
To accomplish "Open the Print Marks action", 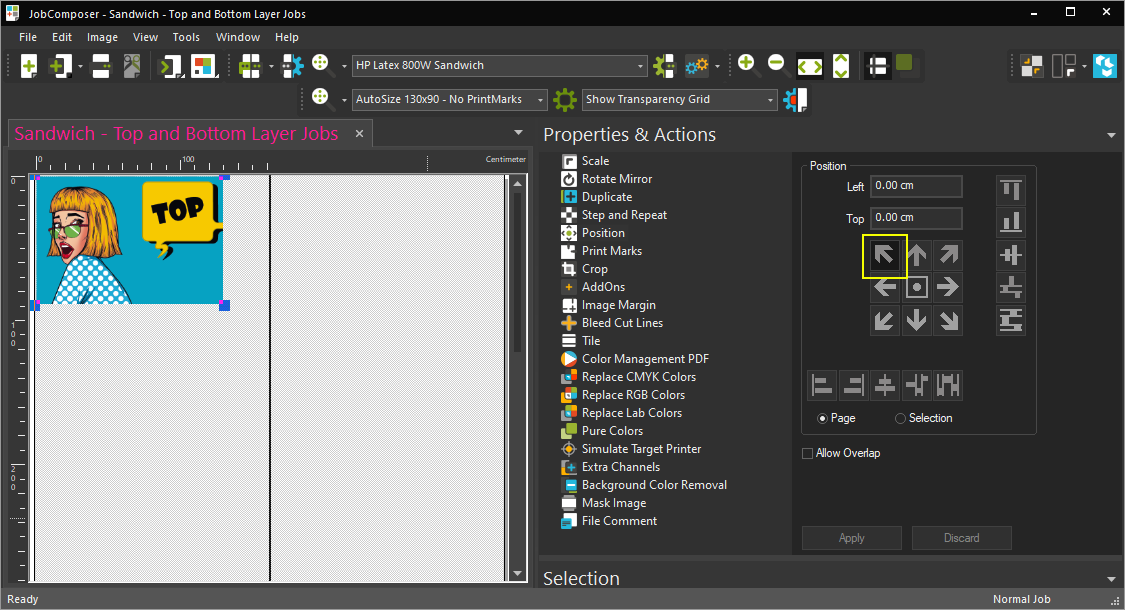I will [x=611, y=250].
